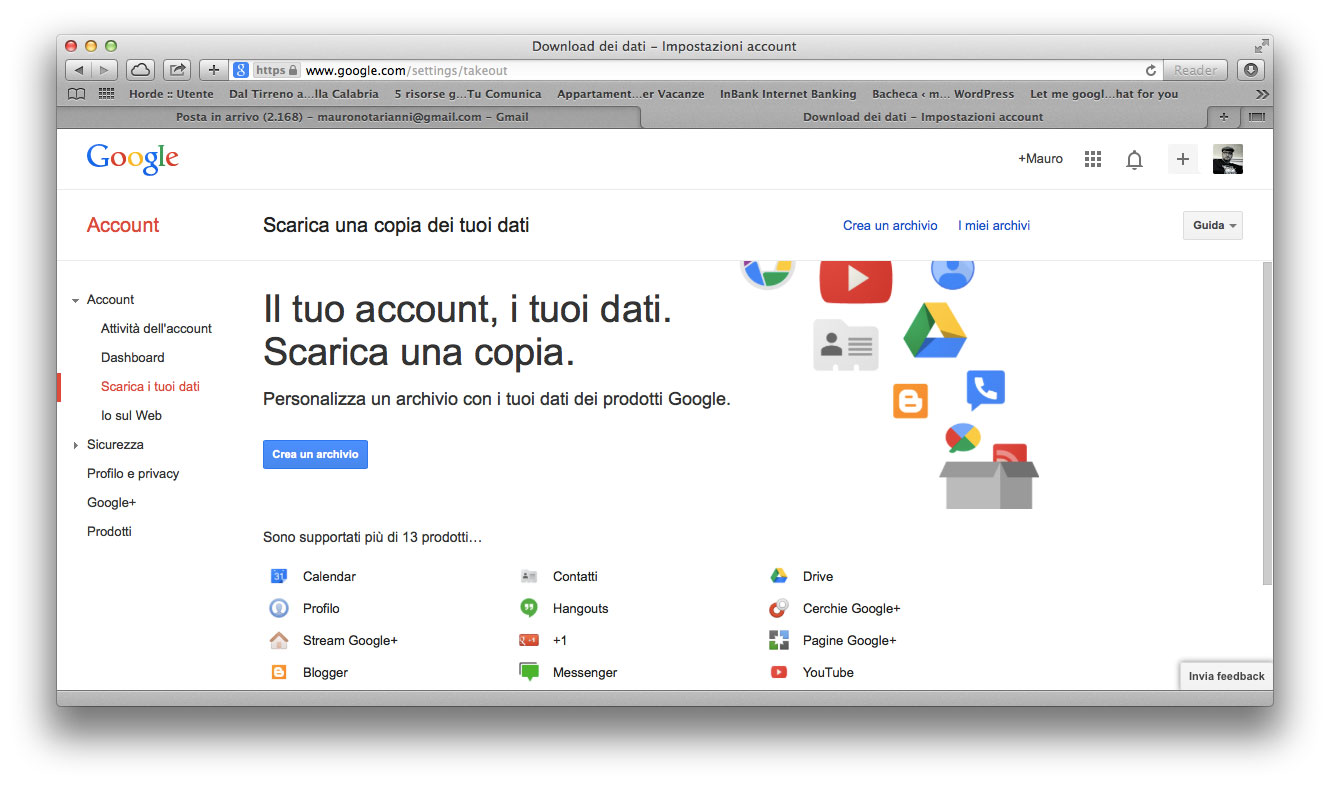1330x785 pixels.
Task: Click the red Account heading link
Action: pyautogui.click(x=123, y=225)
